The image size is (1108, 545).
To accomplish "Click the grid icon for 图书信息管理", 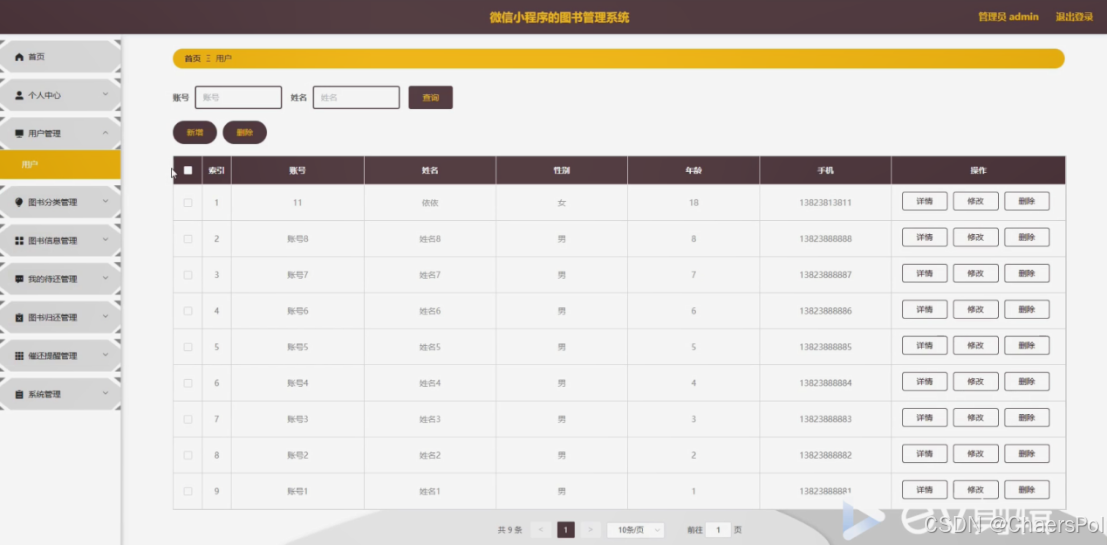I will 20,241.
